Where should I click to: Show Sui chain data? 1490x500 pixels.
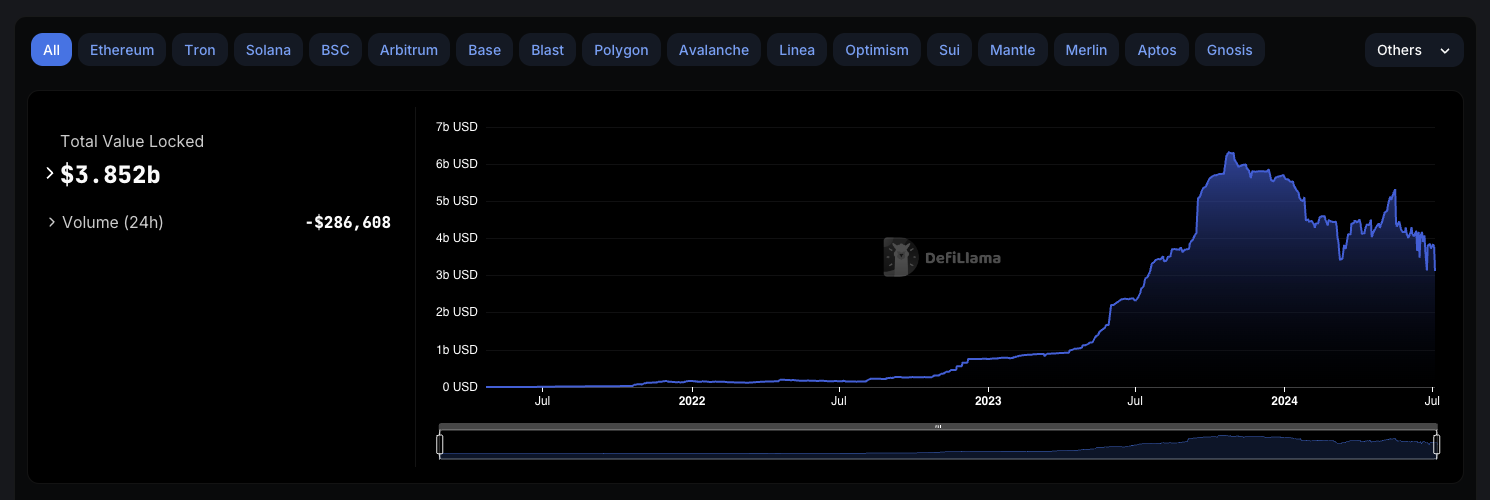coord(949,50)
